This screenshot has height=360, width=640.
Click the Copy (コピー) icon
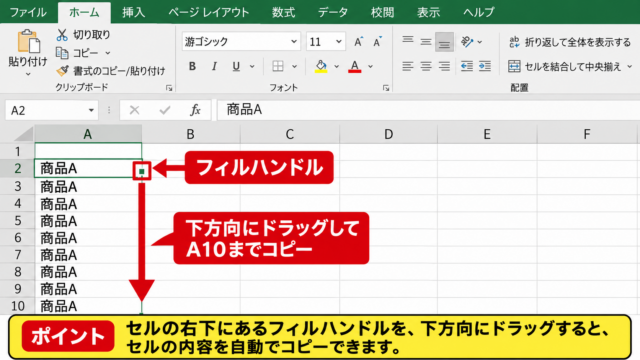(x=62, y=53)
